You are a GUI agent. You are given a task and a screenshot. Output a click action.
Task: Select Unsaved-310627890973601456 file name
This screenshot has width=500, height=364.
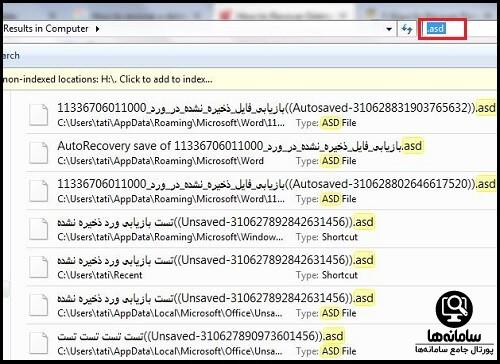[x=200, y=336]
